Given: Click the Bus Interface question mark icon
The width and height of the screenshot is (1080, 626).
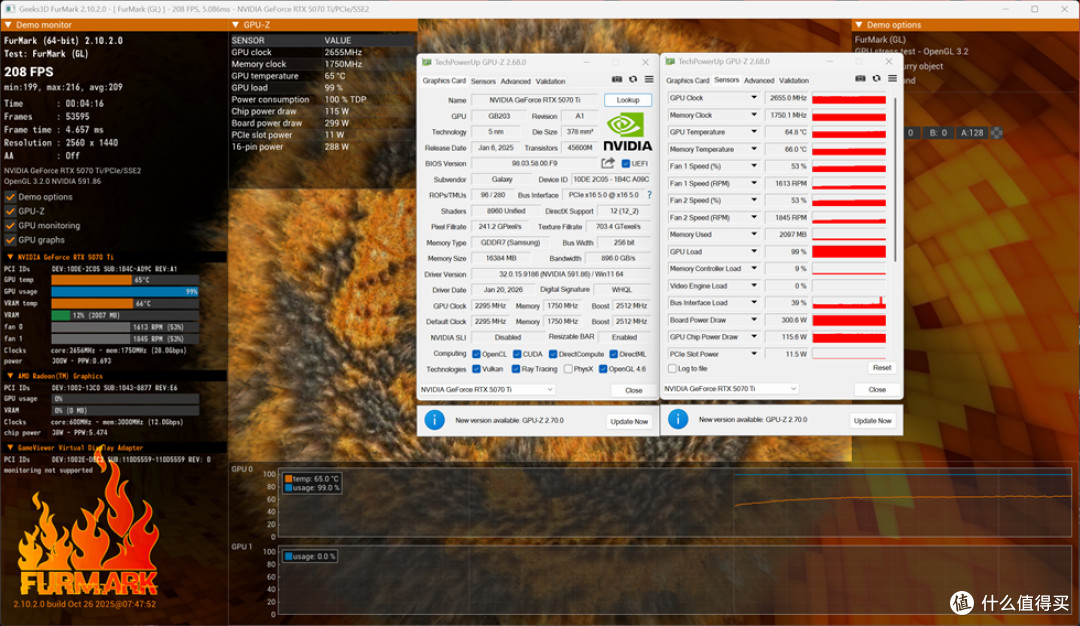Looking at the screenshot, I should point(649,195).
